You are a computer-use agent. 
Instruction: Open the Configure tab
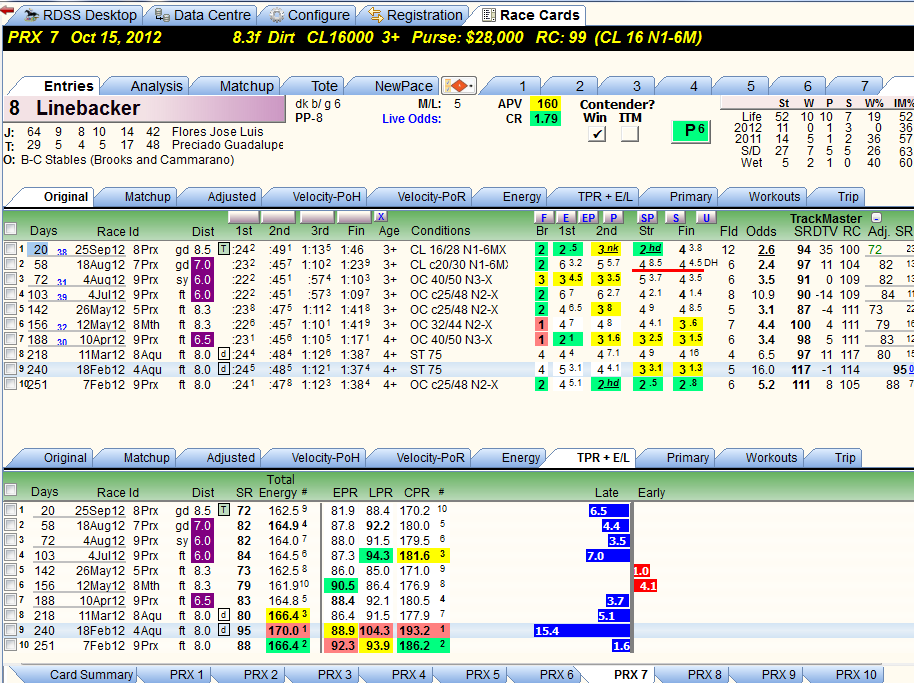[310, 15]
